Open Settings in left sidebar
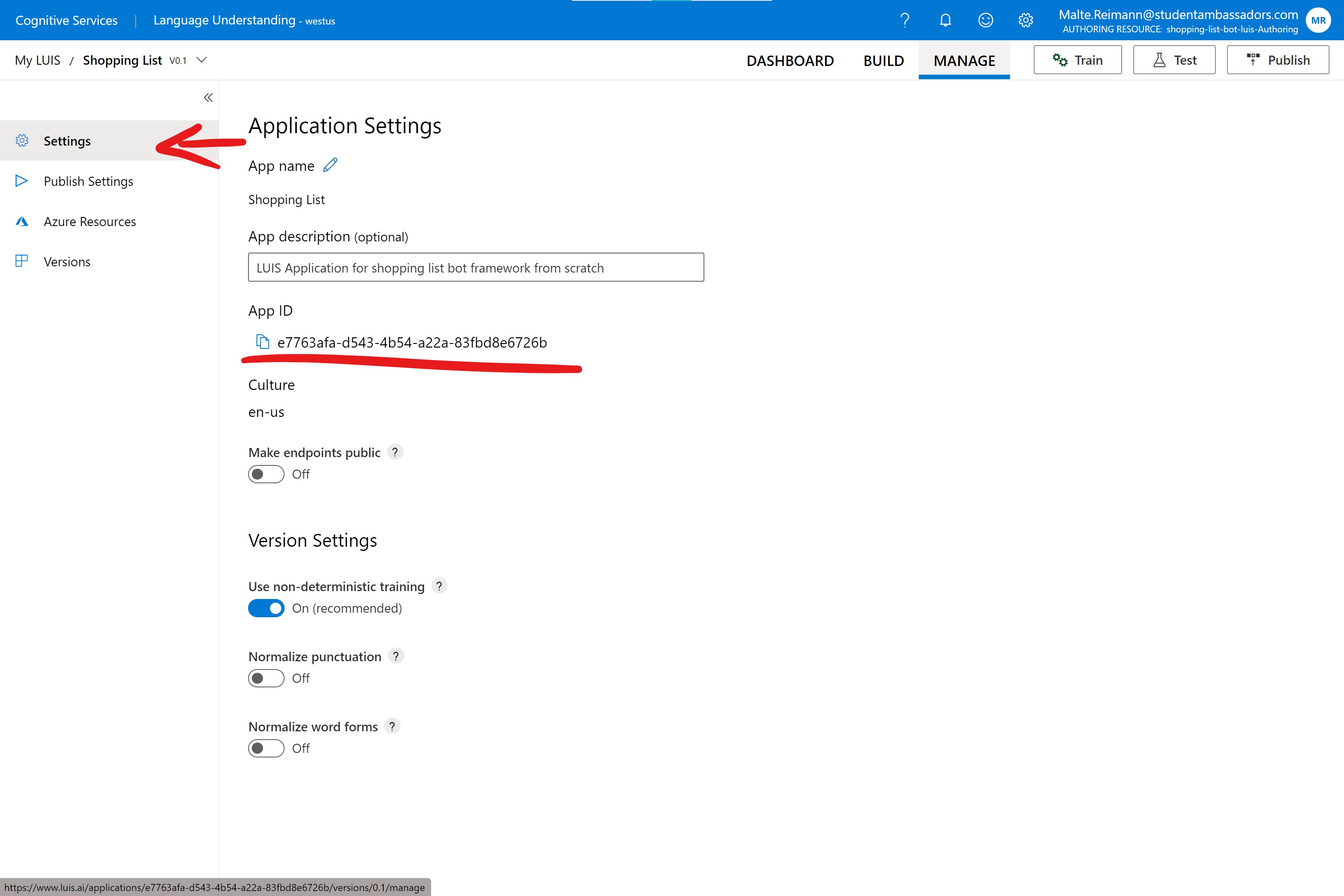 67,140
